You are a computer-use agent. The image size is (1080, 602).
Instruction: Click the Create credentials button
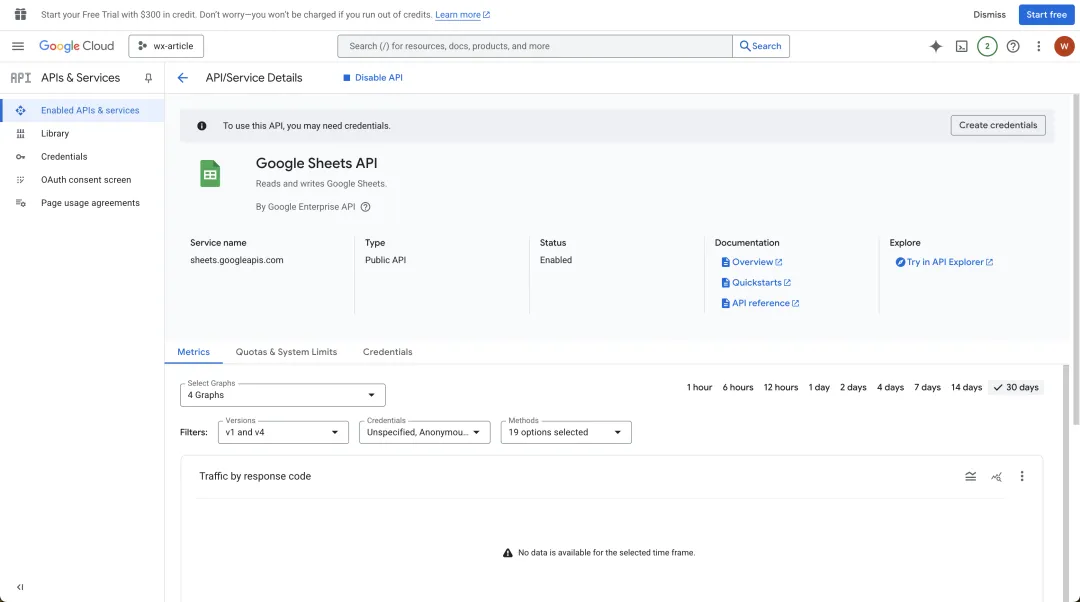coord(997,125)
